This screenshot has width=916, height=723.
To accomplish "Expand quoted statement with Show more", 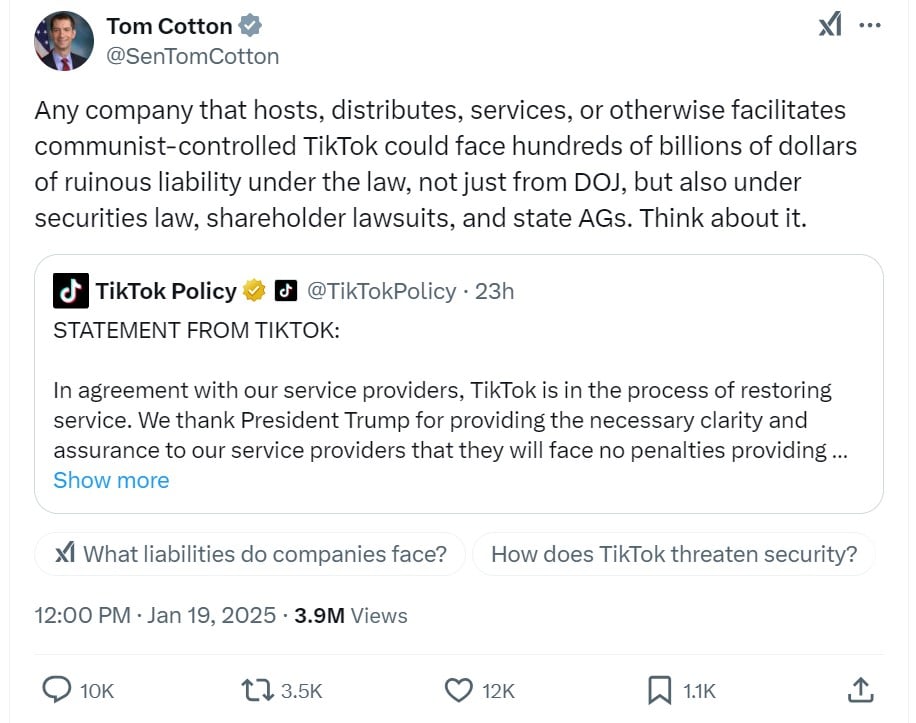I will click(111, 480).
